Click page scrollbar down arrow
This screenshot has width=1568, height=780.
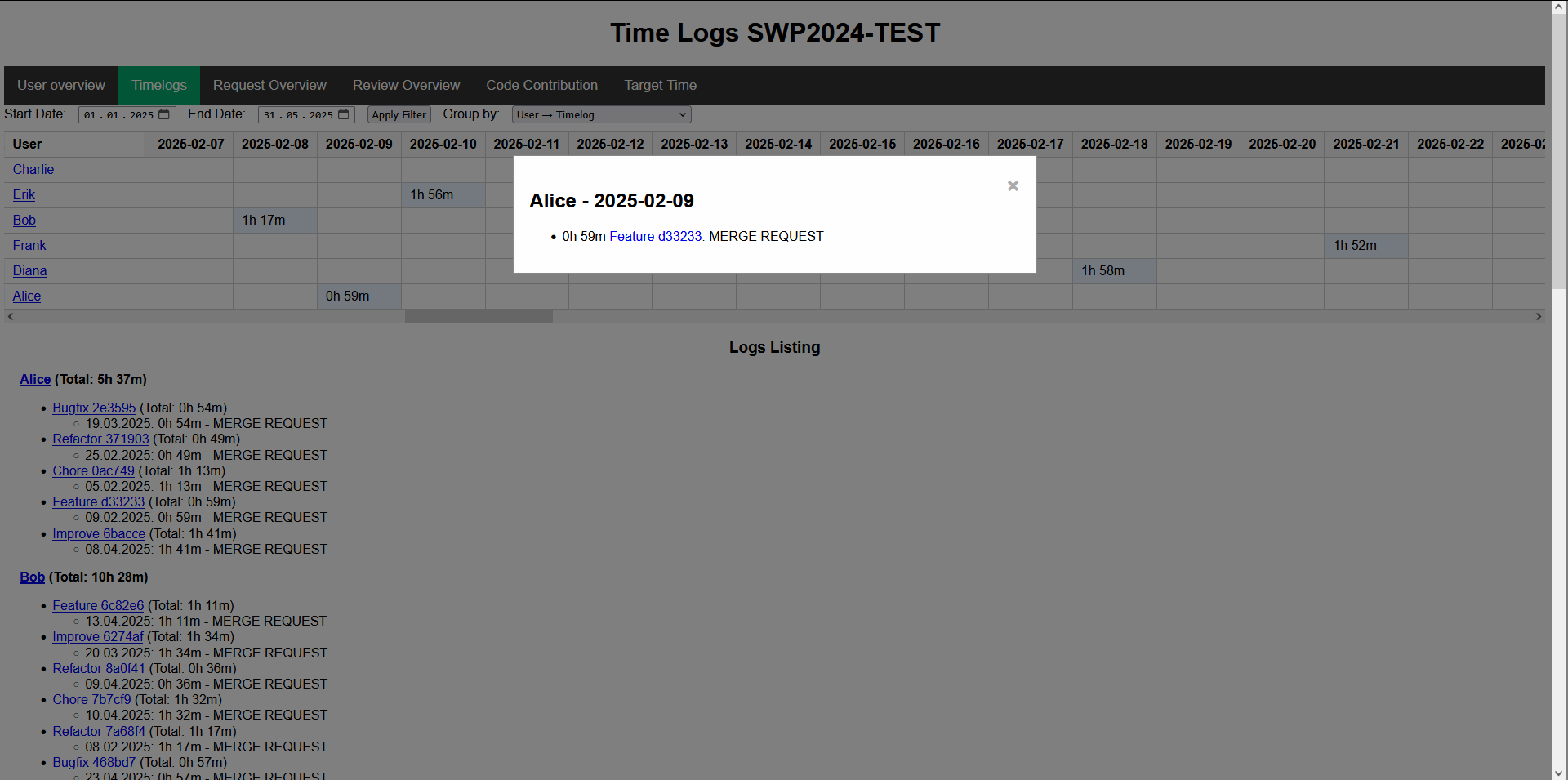tap(1559, 773)
